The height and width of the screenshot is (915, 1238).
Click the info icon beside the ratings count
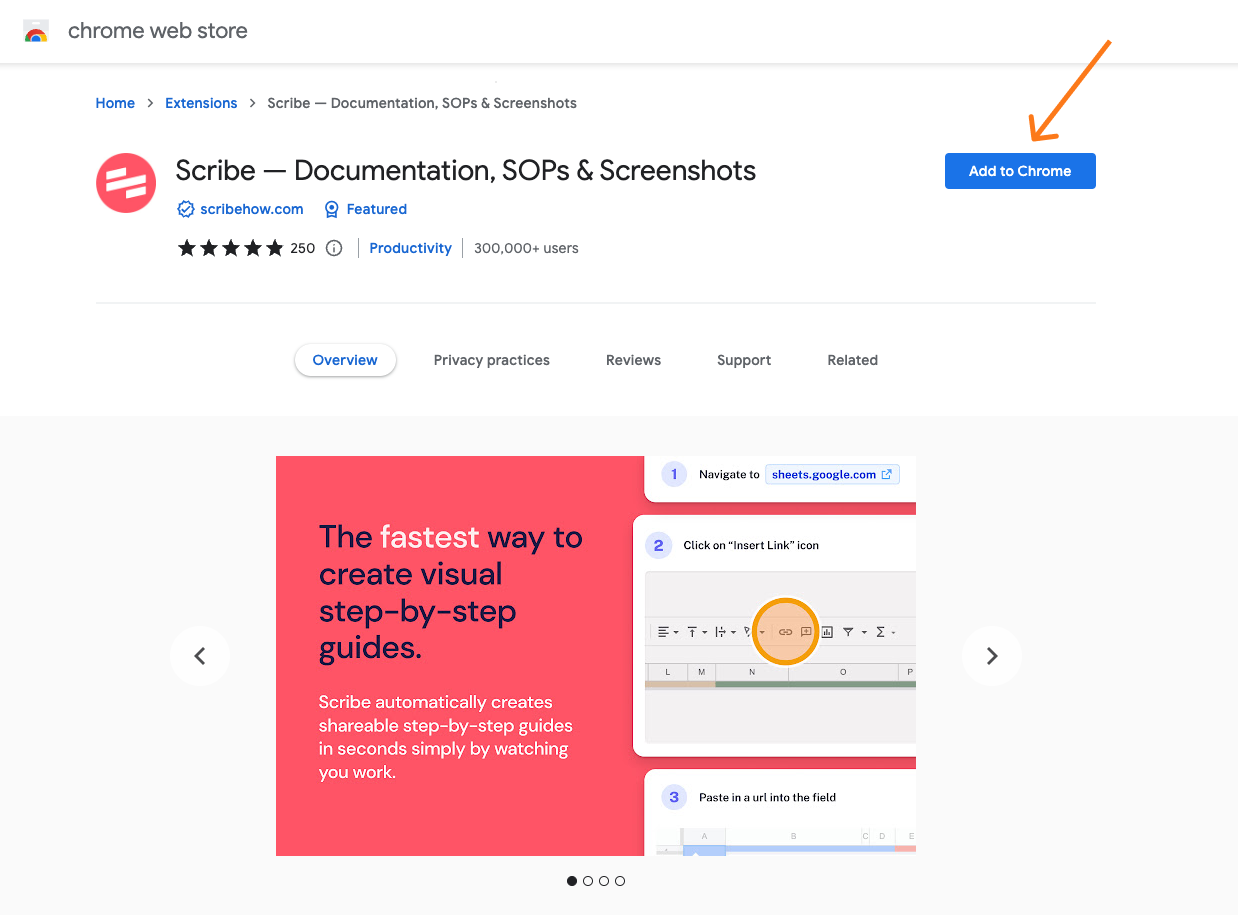(x=334, y=248)
